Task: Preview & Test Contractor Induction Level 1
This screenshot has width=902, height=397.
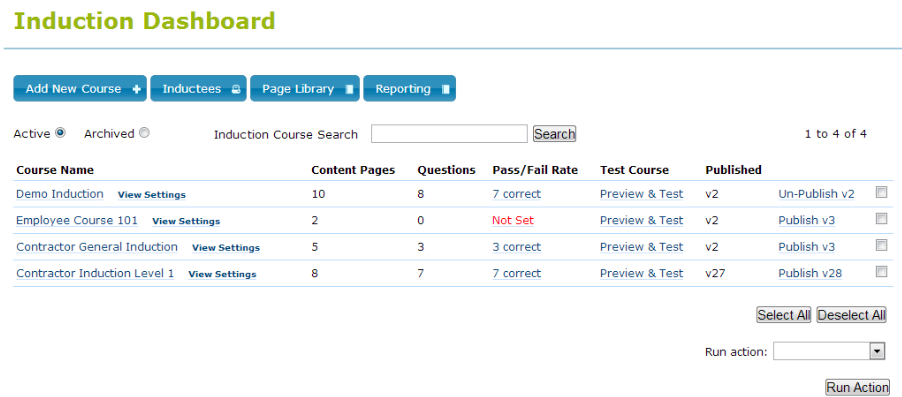Action: pyautogui.click(x=641, y=273)
